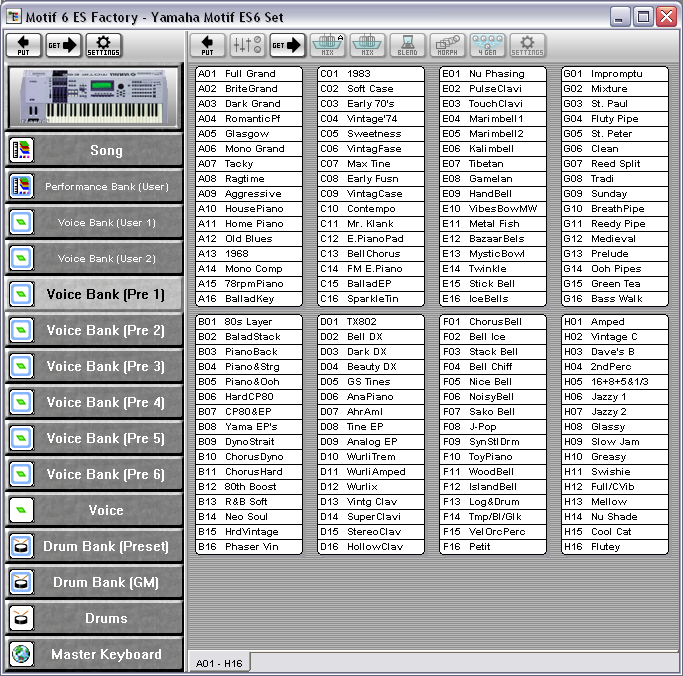This screenshot has height=676, width=683.
Task: Select voice C07 Max Tine
Action: (x=371, y=164)
